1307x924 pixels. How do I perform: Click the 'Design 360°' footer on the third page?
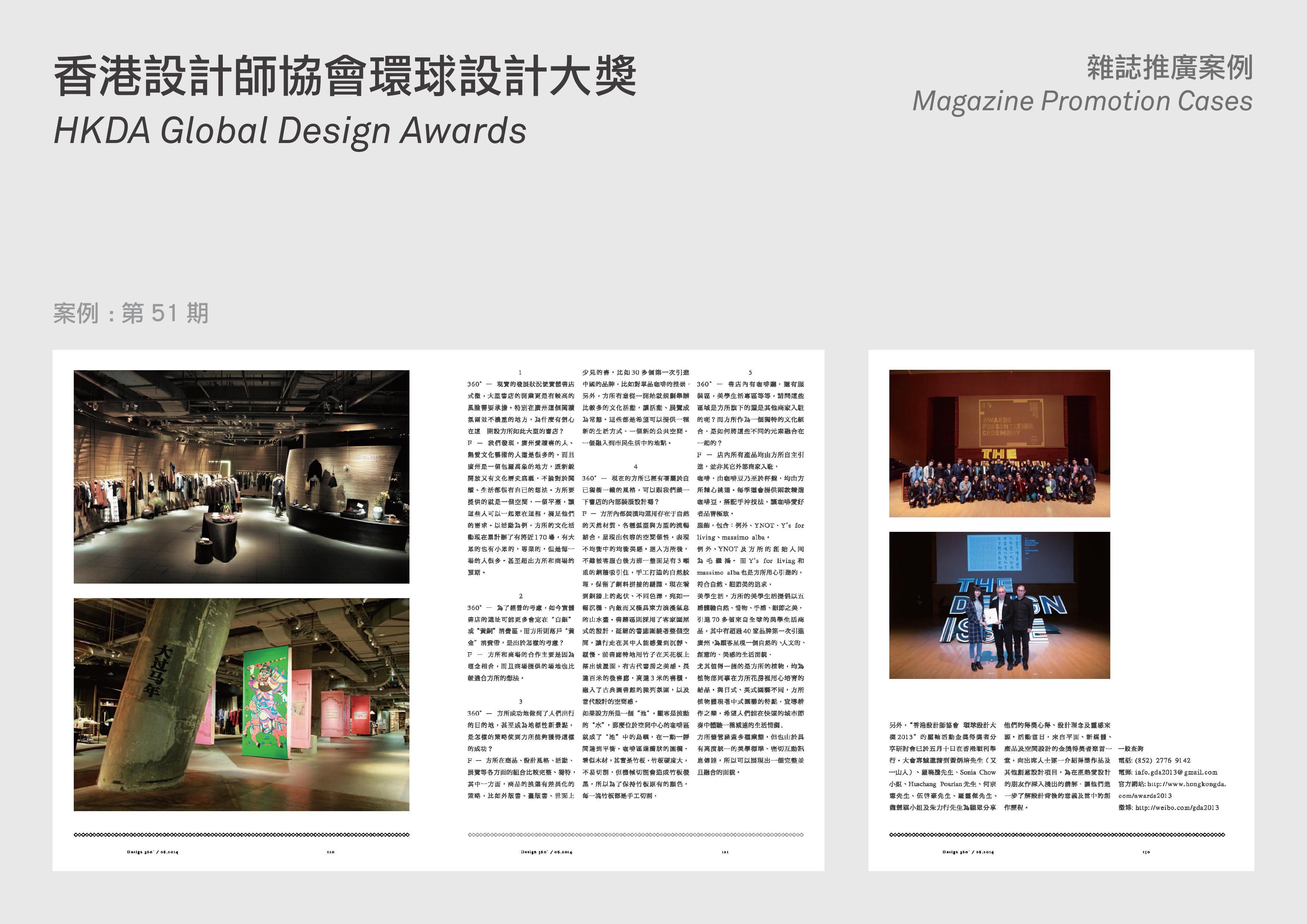(x=968, y=852)
